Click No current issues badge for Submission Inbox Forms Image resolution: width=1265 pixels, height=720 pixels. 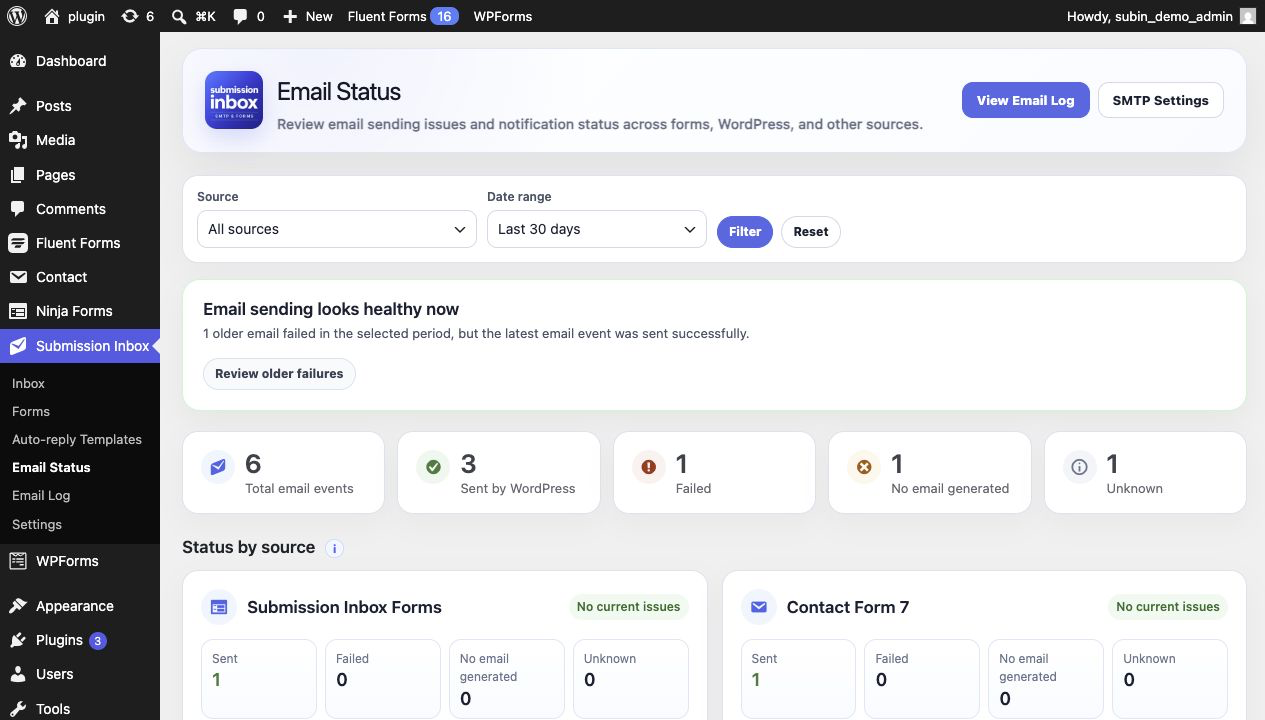pyautogui.click(x=629, y=607)
